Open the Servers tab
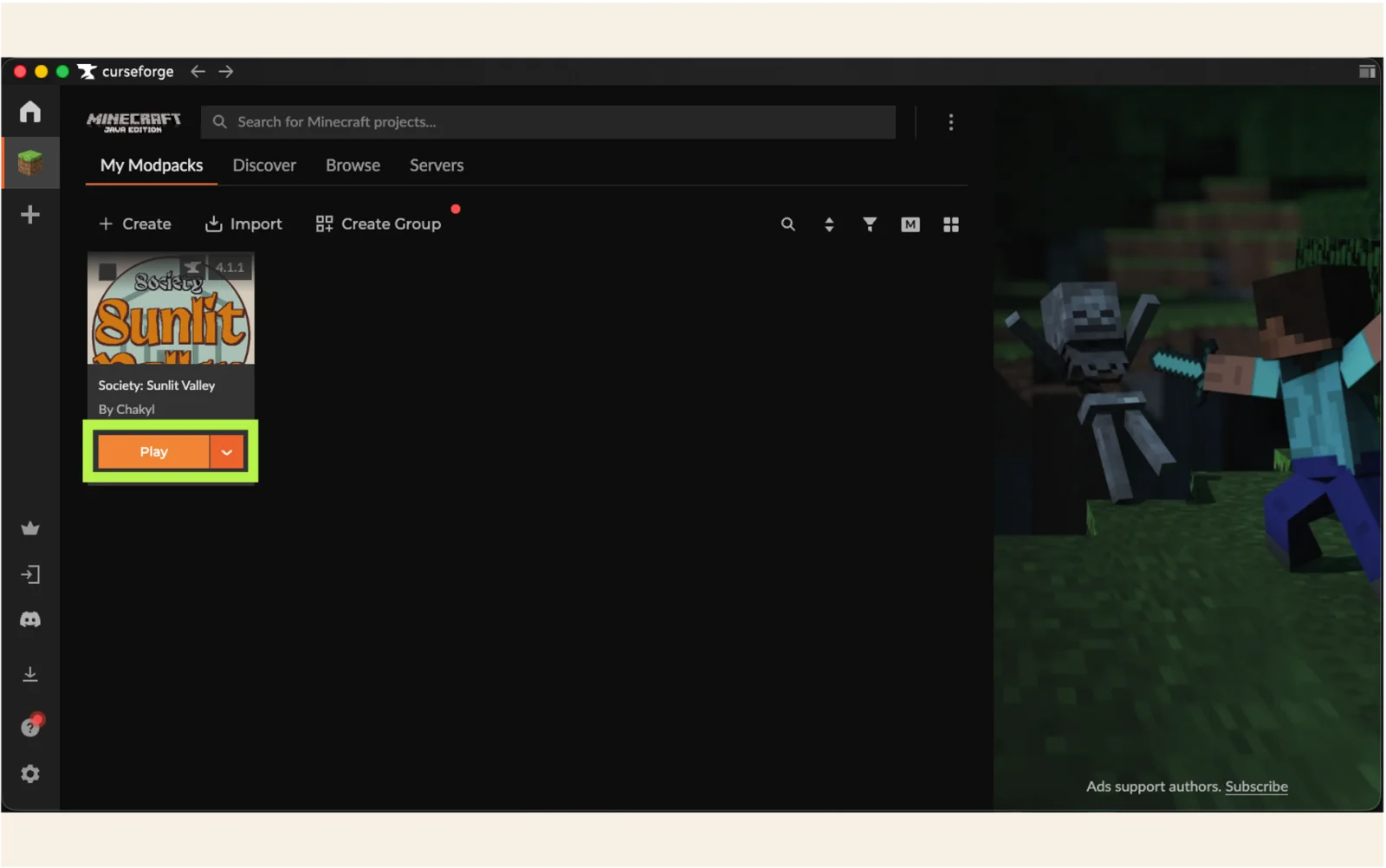The height and width of the screenshot is (868, 1386). coord(437,165)
